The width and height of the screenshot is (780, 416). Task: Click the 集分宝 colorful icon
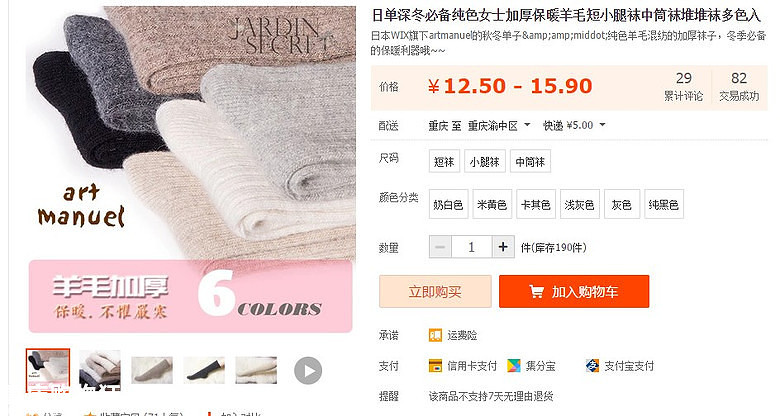(513, 366)
